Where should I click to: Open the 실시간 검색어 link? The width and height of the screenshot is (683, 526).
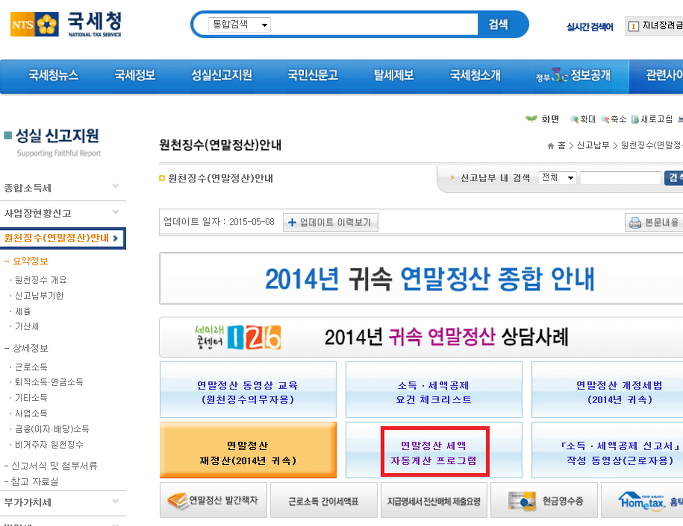point(589,27)
